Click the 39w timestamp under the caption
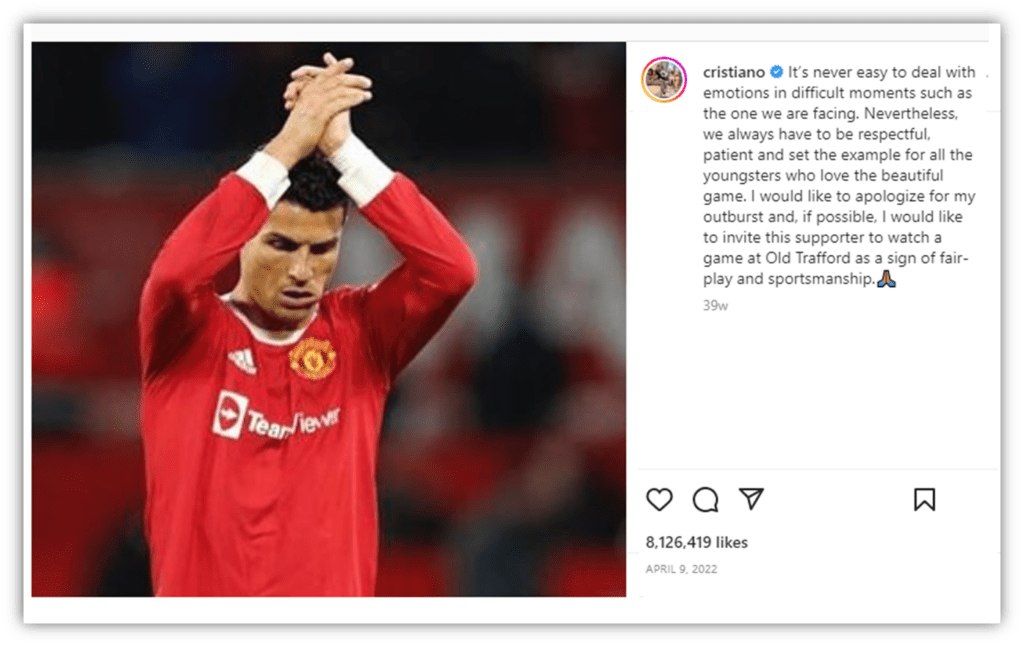Image resolution: width=1024 pixels, height=647 pixels. tap(715, 306)
